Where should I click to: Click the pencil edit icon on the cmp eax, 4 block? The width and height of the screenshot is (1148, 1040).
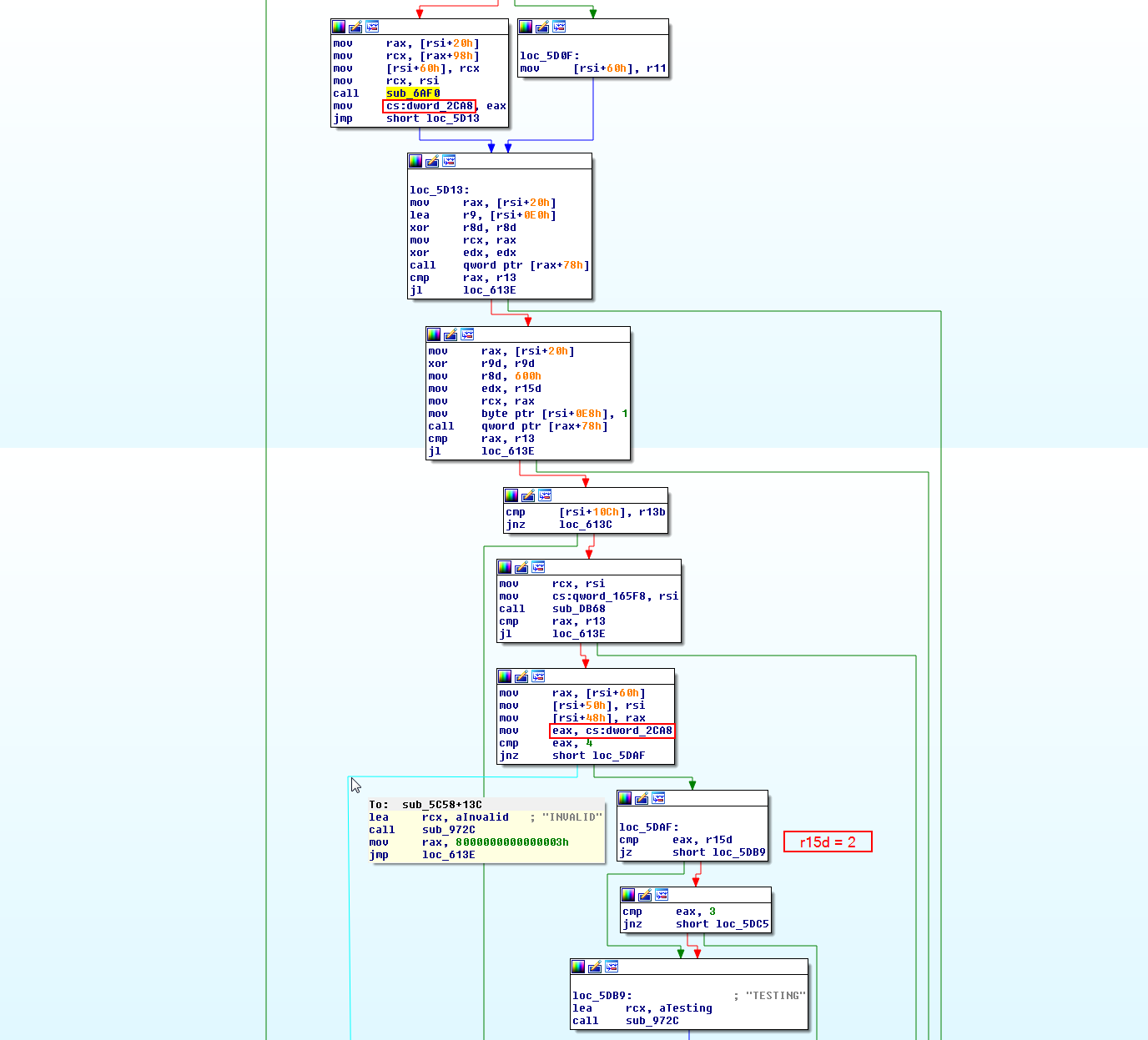[521, 676]
